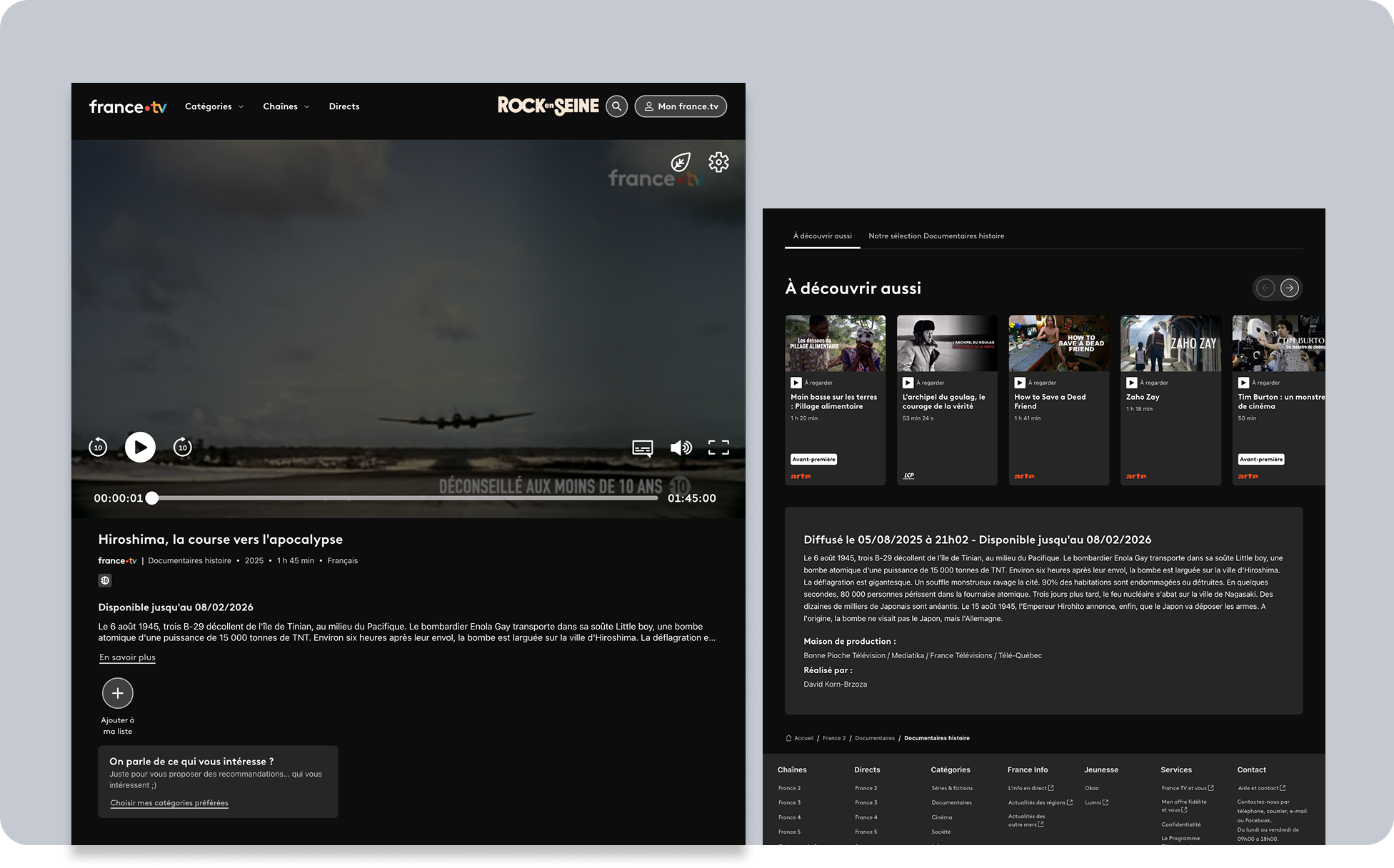Expand the Catégories dropdown
Viewport: 1394px width, 868px height.
point(214,106)
